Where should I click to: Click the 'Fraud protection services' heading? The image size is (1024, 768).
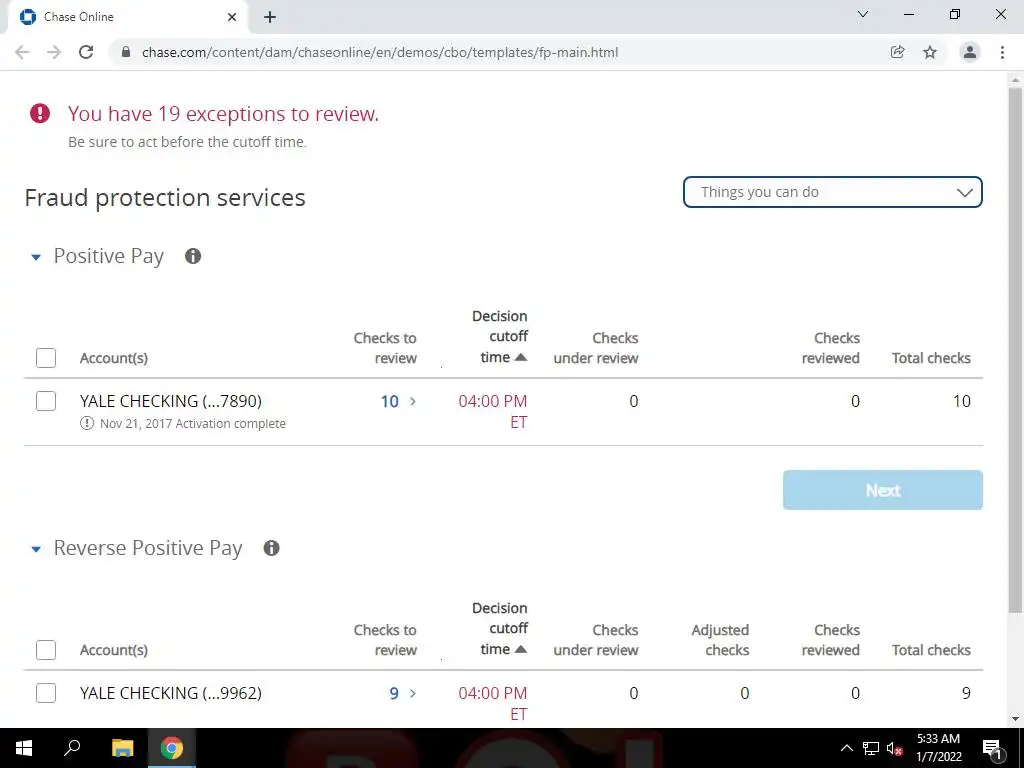tap(165, 197)
